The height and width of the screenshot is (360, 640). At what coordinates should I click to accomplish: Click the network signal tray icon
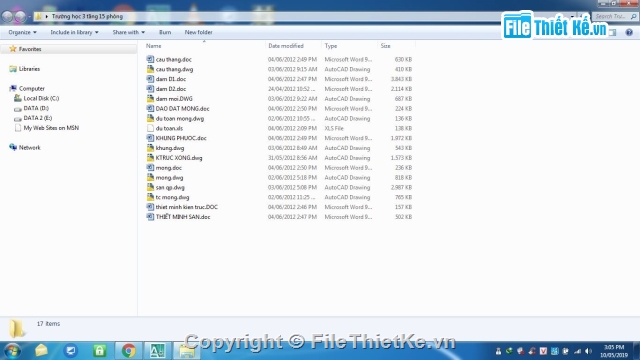(577, 351)
